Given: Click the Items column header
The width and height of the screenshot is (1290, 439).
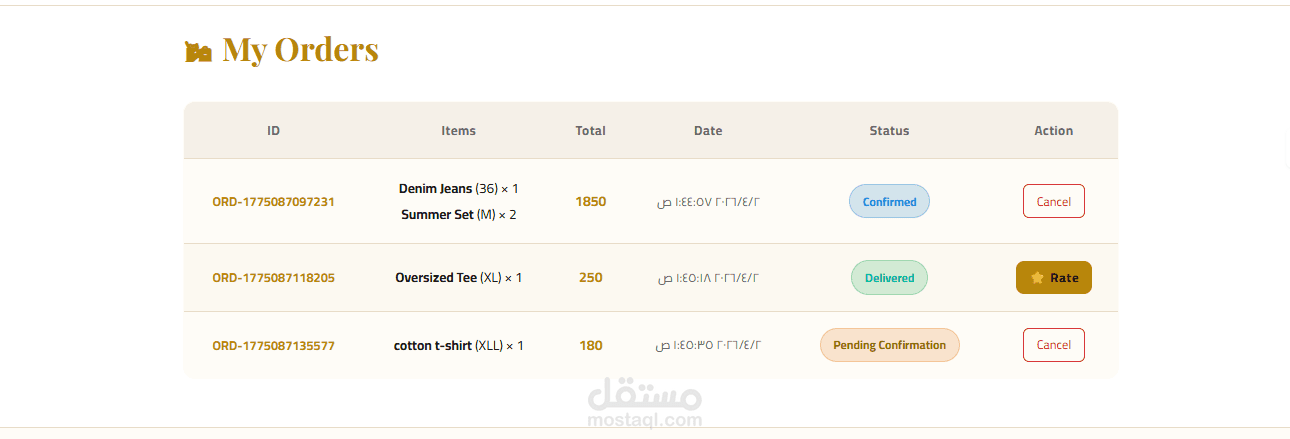Looking at the screenshot, I should (x=458, y=130).
